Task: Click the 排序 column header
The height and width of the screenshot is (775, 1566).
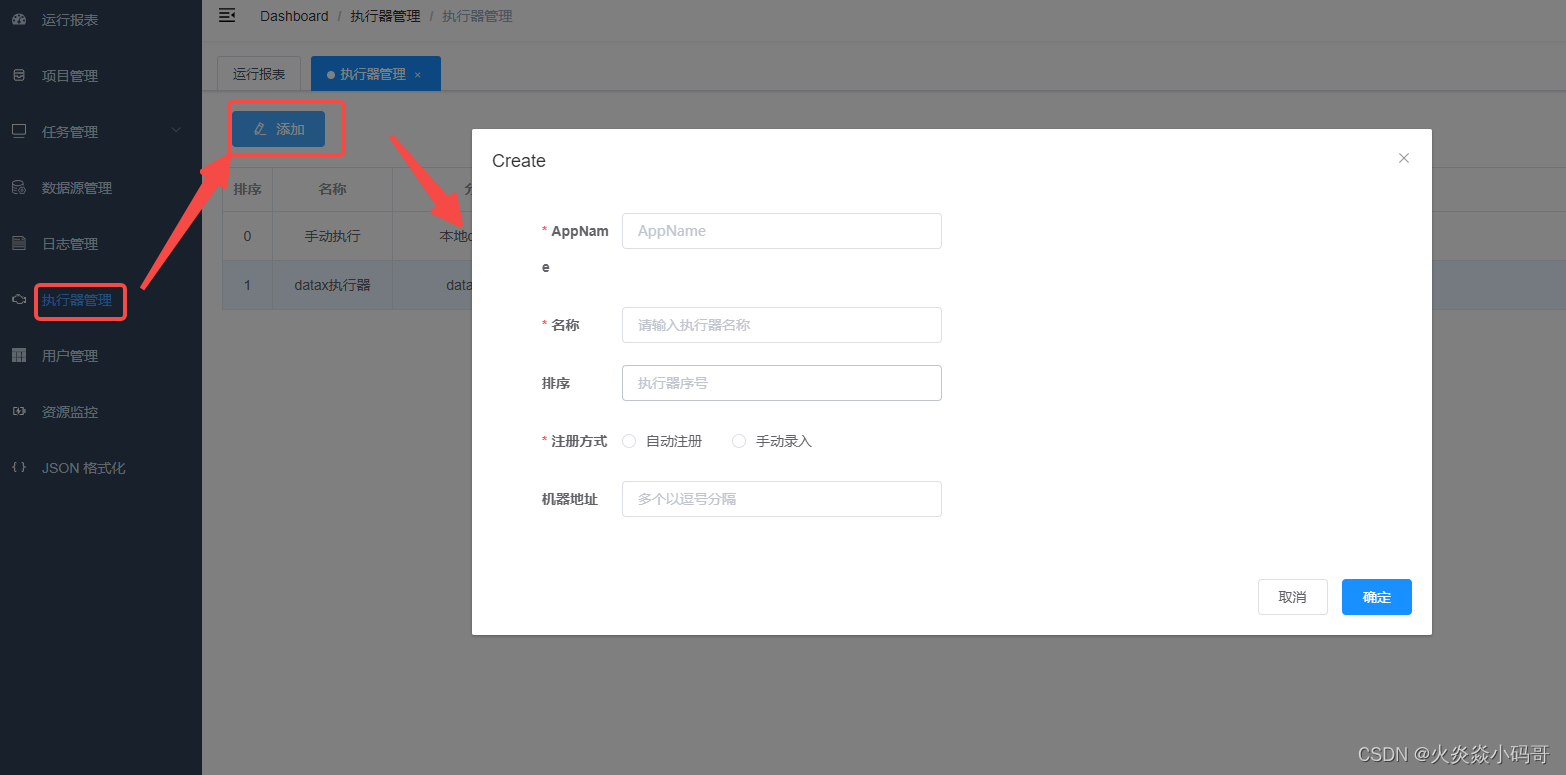Action: click(x=247, y=189)
